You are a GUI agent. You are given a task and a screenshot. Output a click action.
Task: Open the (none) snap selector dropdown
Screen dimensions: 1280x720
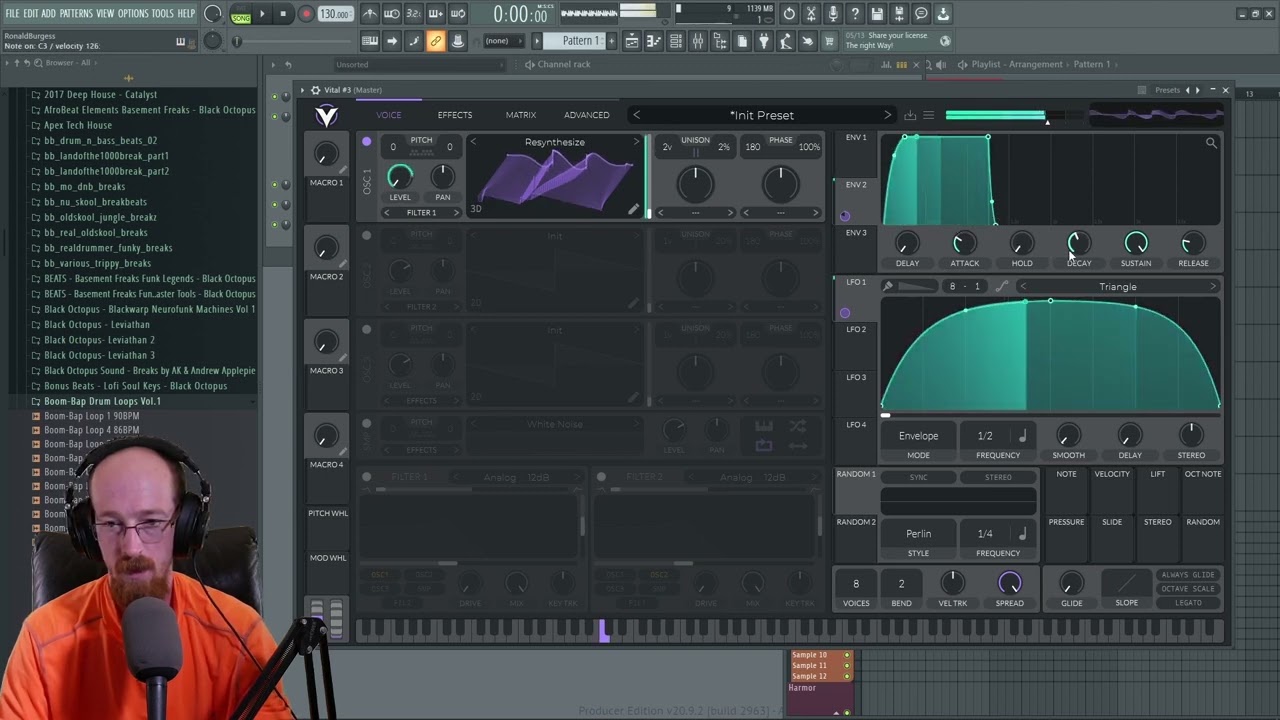pos(502,41)
